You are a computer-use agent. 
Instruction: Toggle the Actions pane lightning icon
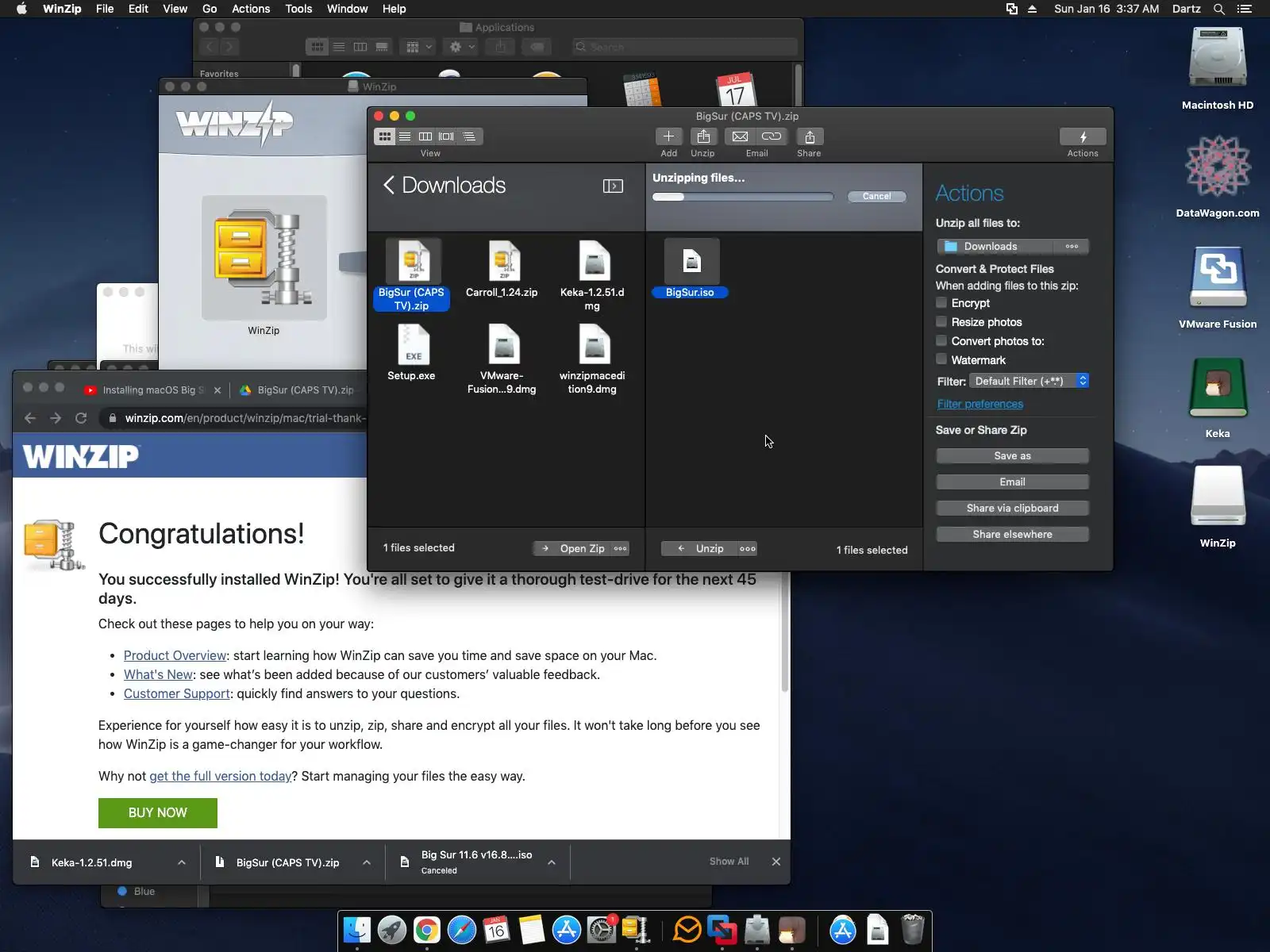tap(1083, 136)
